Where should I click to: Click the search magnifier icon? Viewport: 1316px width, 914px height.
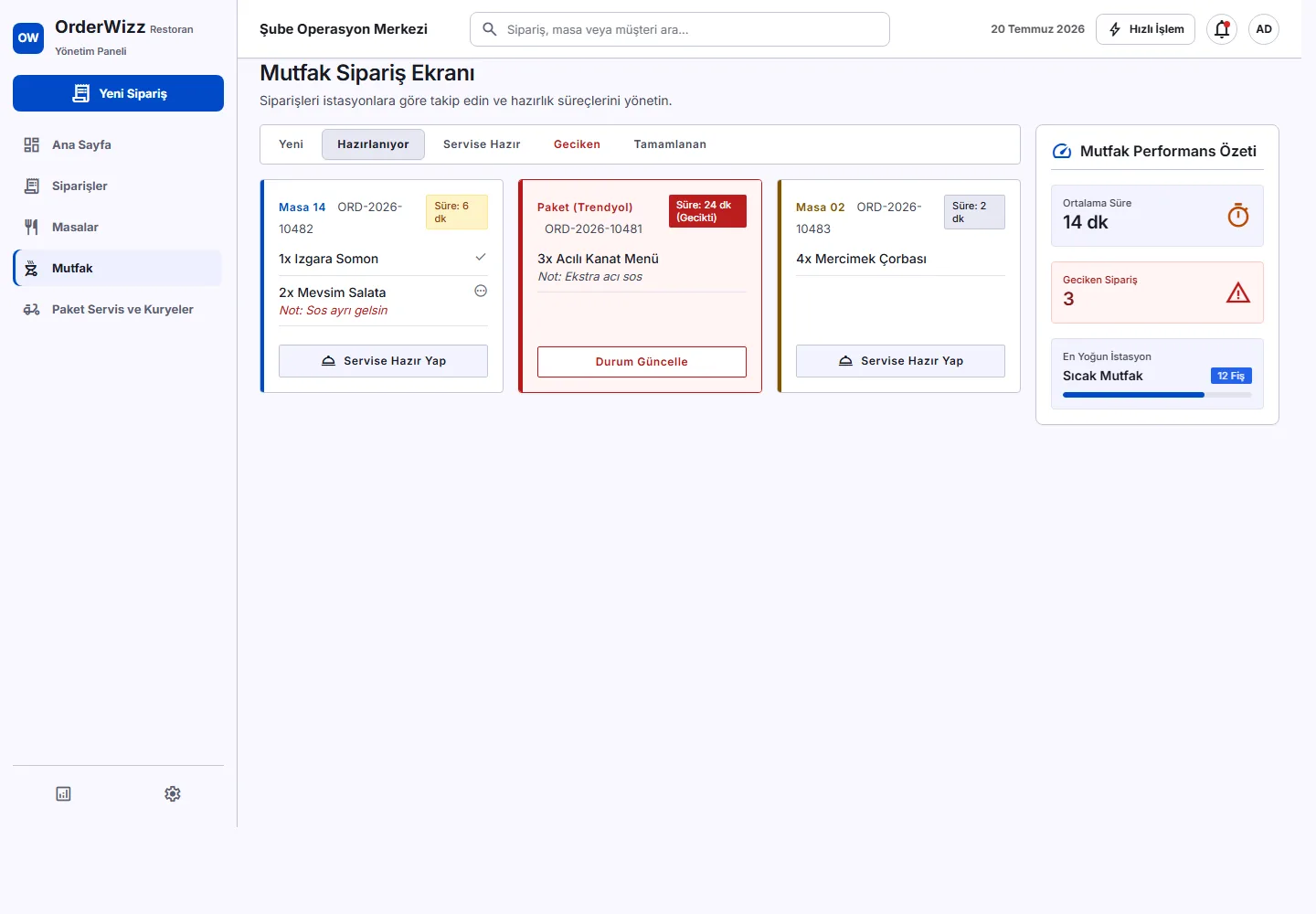tap(490, 29)
